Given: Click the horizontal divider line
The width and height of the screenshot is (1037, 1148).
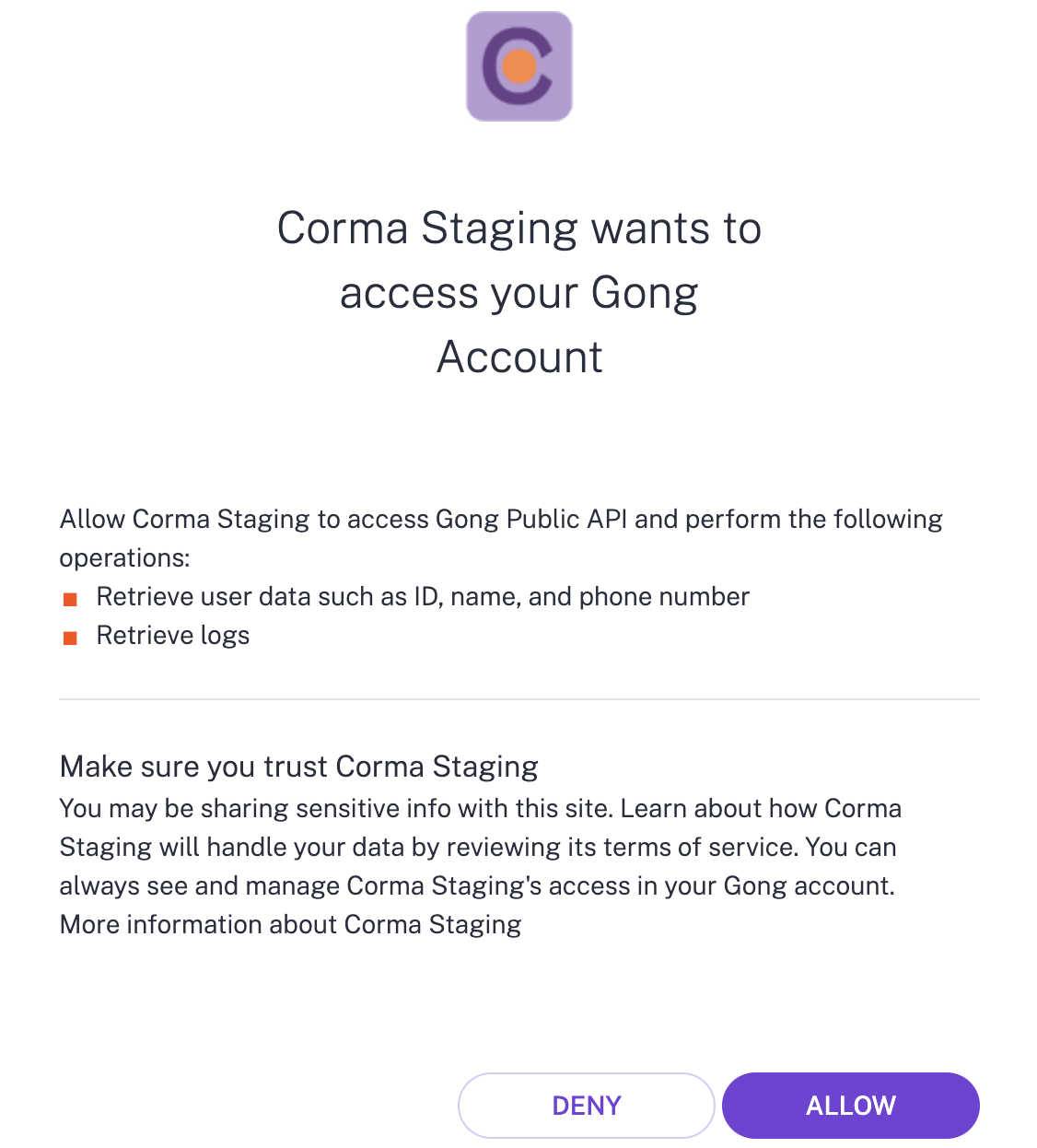Looking at the screenshot, I should pos(519,699).
